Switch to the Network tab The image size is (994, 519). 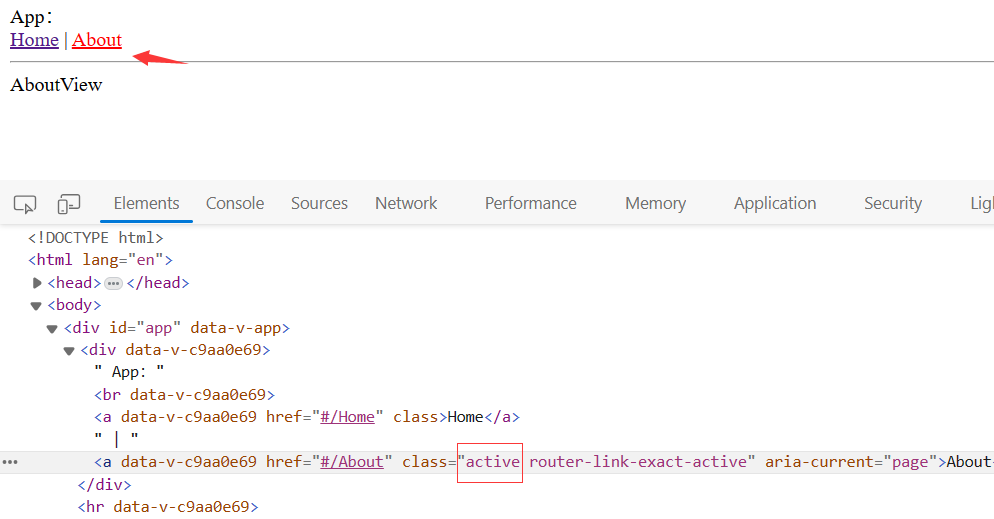406,203
